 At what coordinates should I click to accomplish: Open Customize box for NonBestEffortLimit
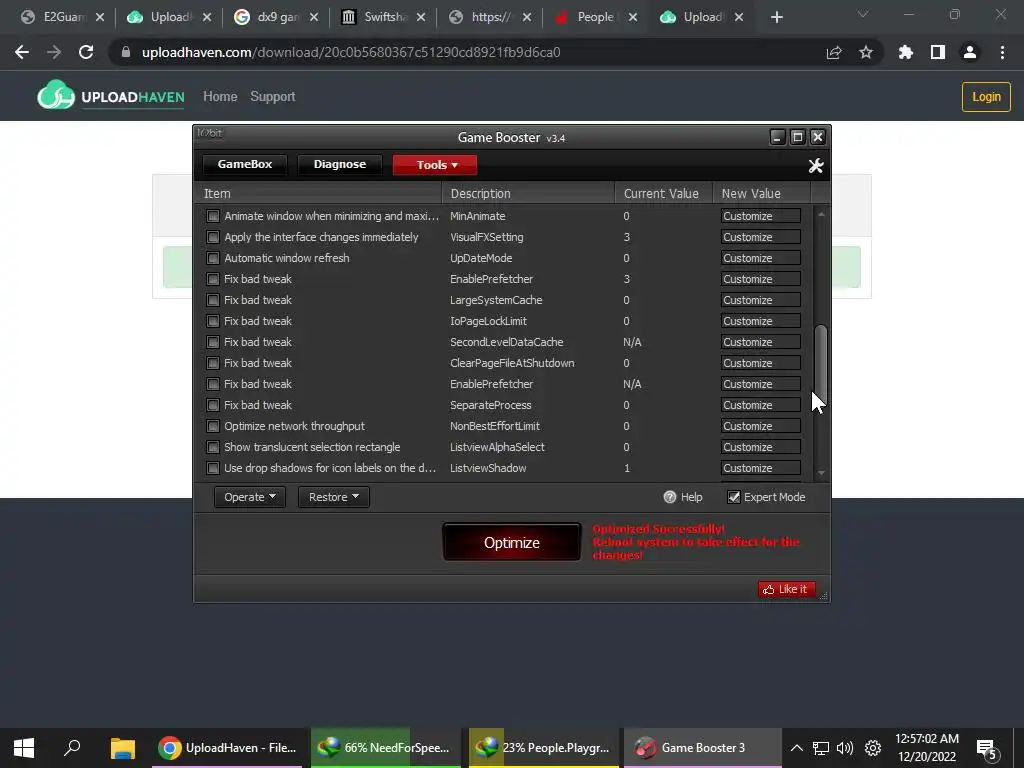(761, 426)
